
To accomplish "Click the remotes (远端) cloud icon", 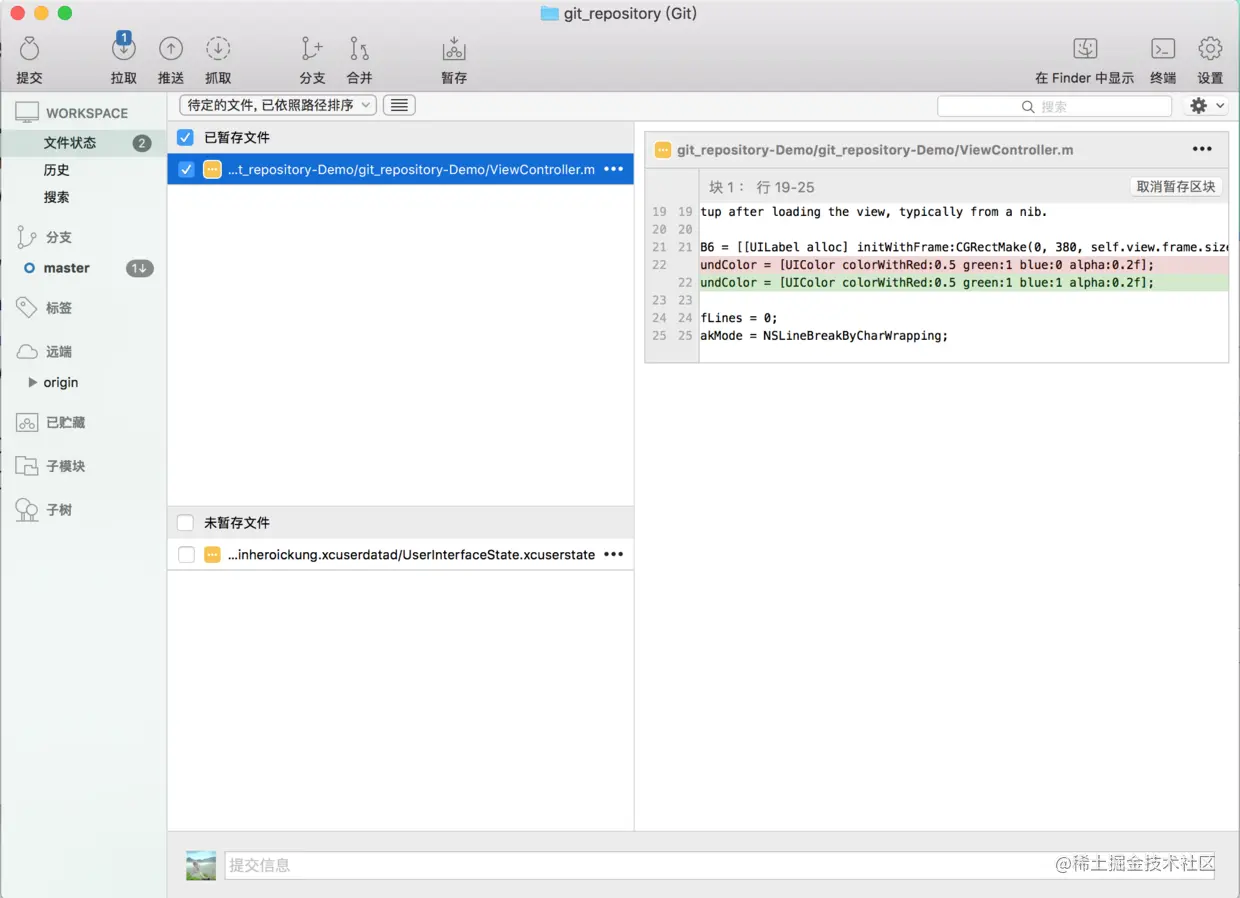I will tap(27, 352).
